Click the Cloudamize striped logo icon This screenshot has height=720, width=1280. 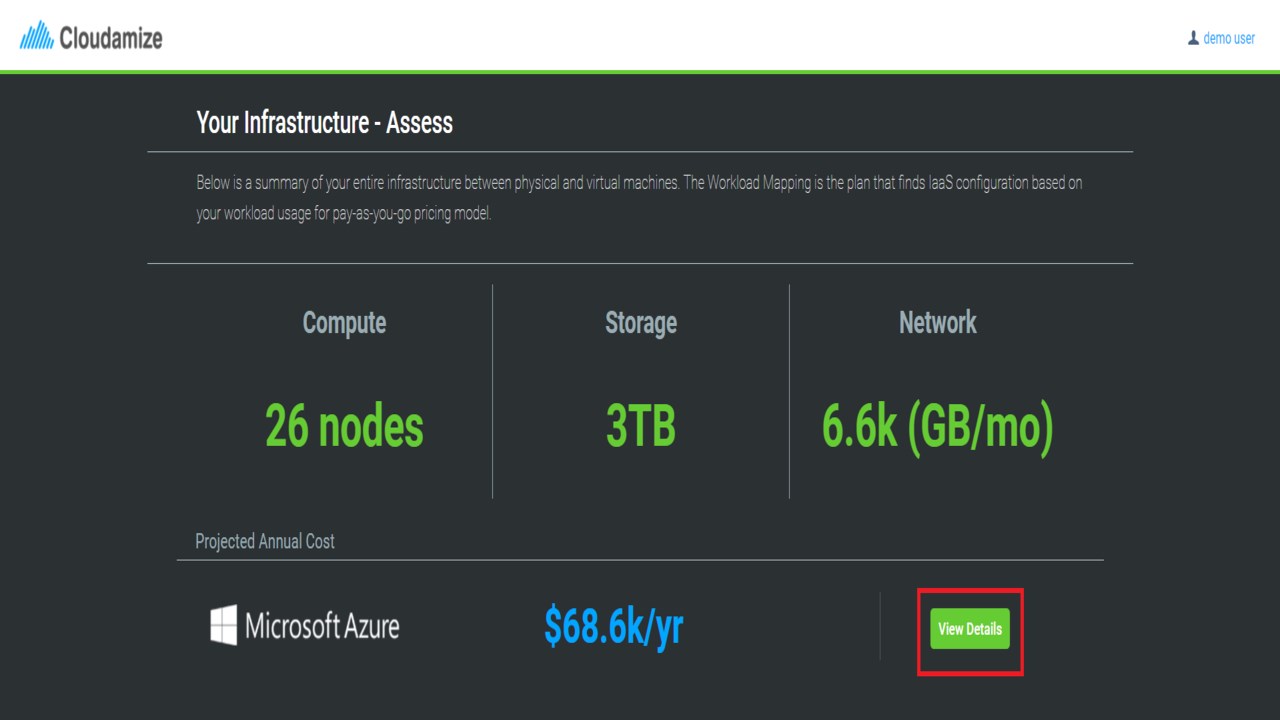click(37, 39)
